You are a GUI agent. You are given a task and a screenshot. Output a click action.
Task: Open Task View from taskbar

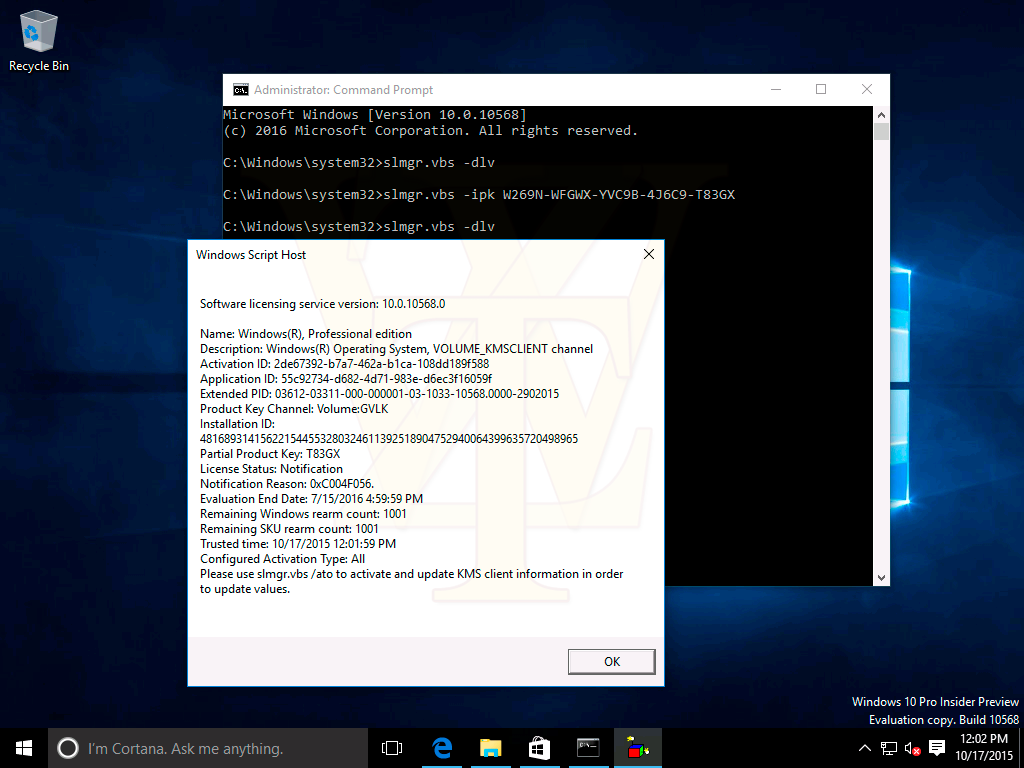coord(392,748)
